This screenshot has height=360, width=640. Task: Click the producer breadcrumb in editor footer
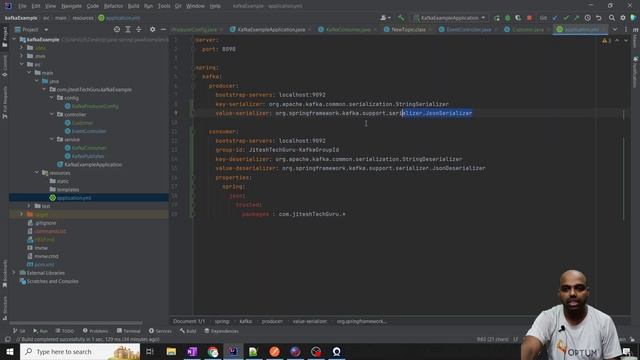272,321
